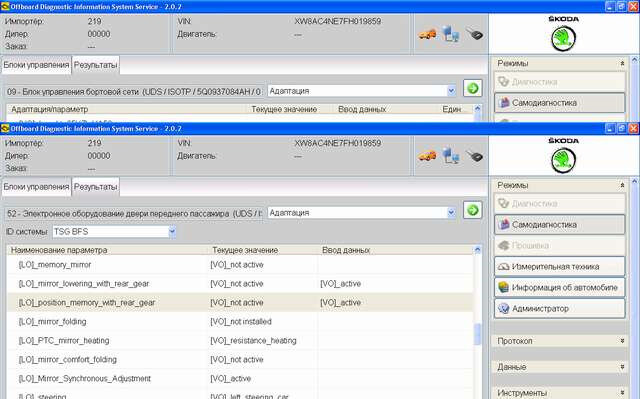The image size is (640, 399).
Task: Click the [VO]_not installed value of mirror_folding
Action: click(241, 321)
